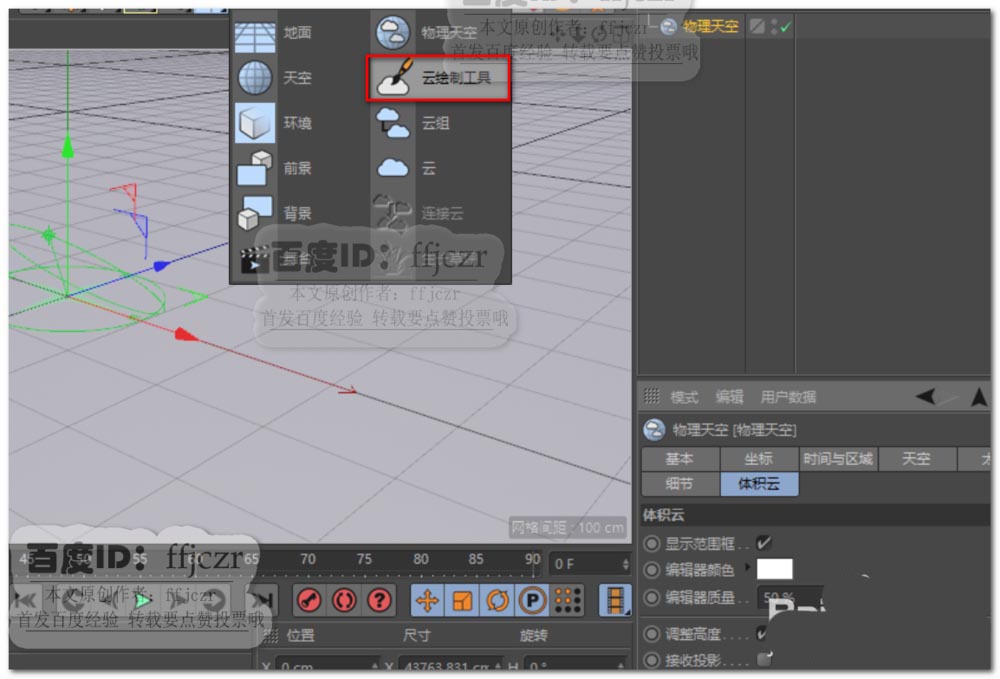1000x679 pixels.
Task: Click the stepper arrows of 0 F field
Action: click(626, 564)
